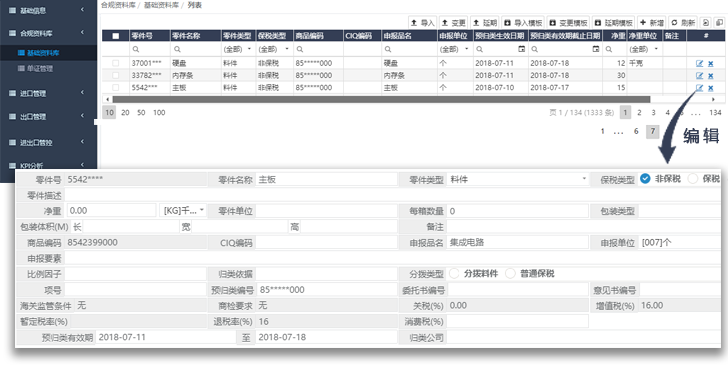Delete the 内存条 row

pyautogui.click(x=710, y=76)
